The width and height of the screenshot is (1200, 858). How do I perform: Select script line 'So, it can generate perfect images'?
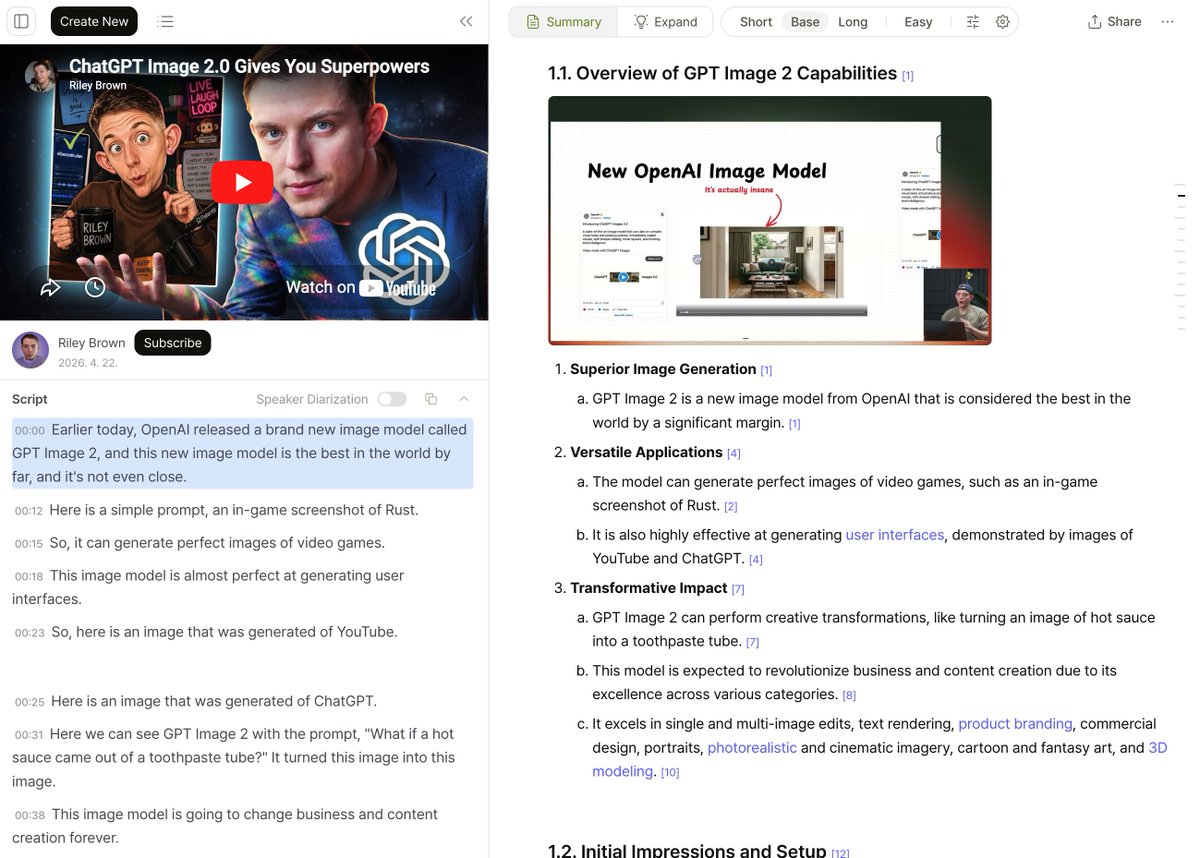(217, 543)
